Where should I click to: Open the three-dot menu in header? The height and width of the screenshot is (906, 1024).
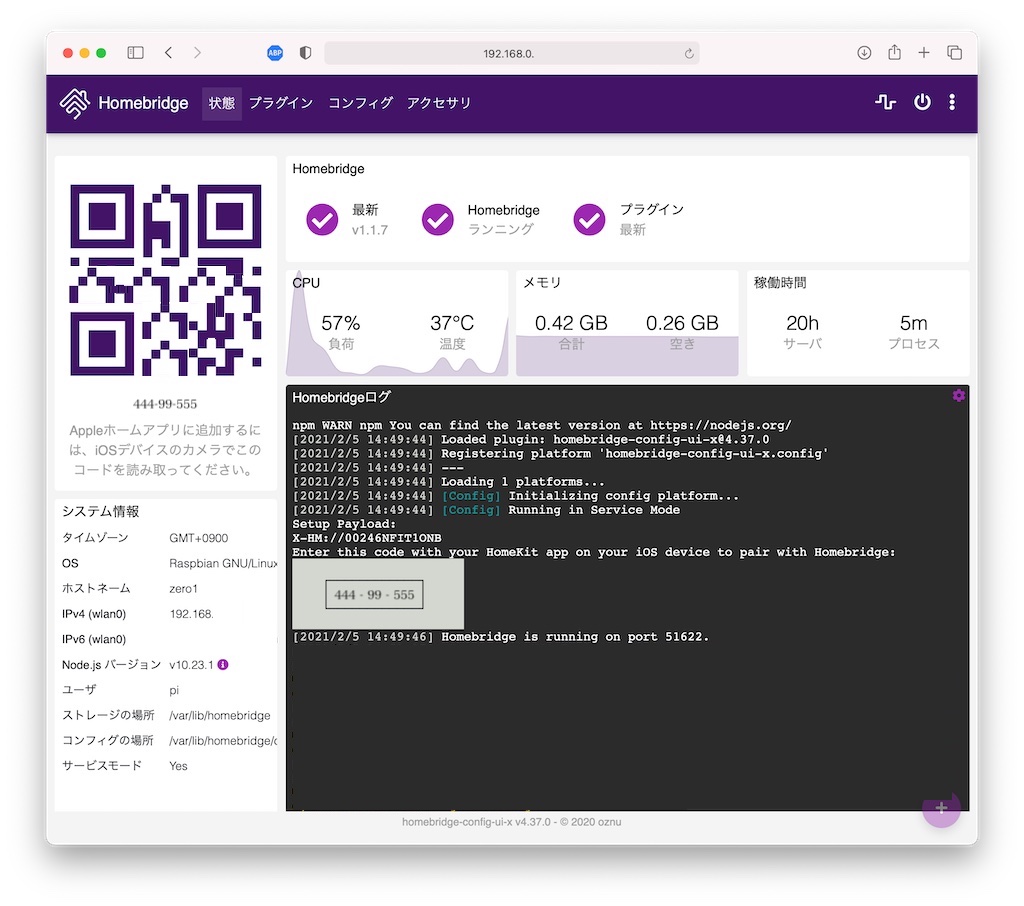coord(952,102)
